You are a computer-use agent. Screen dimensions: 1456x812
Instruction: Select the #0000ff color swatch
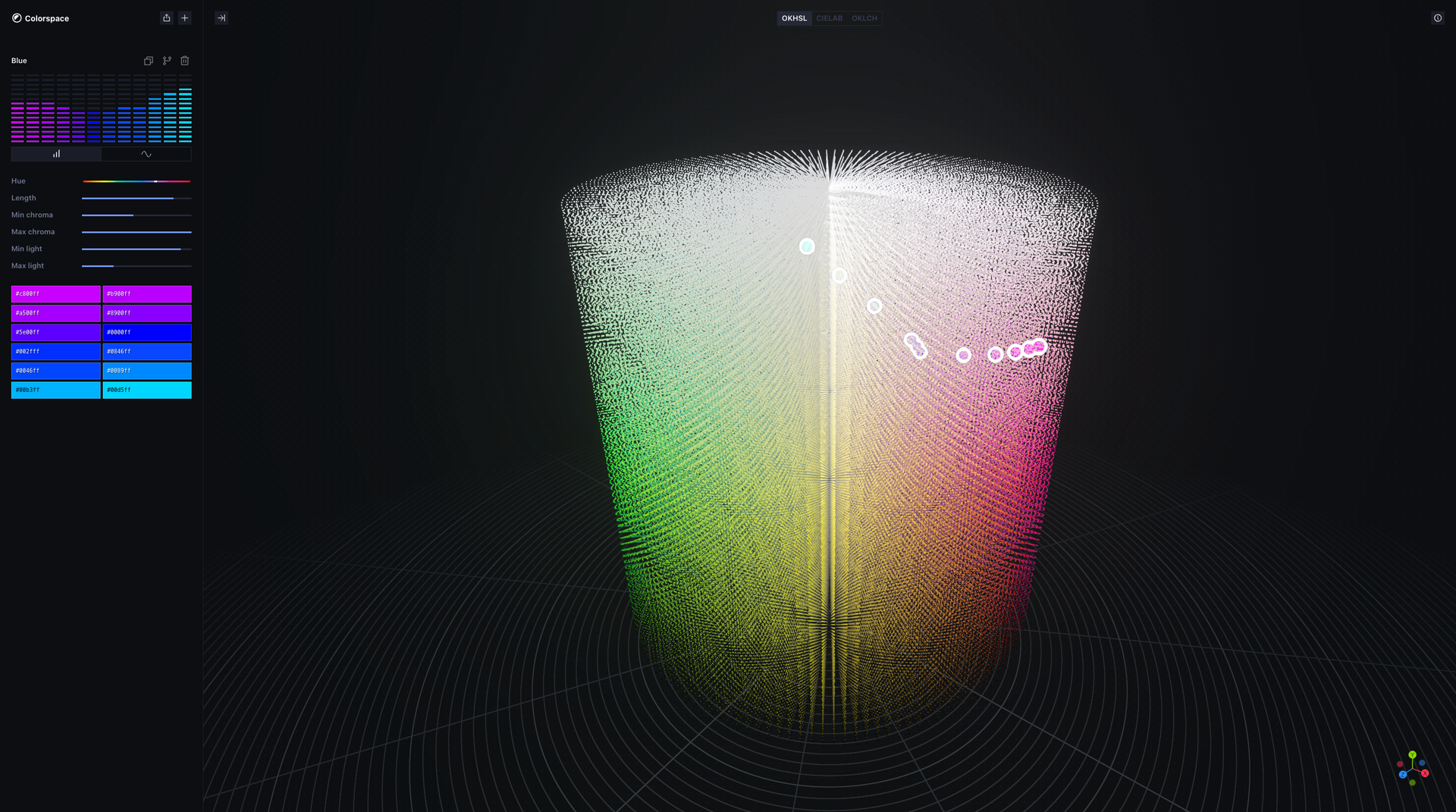(146, 332)
